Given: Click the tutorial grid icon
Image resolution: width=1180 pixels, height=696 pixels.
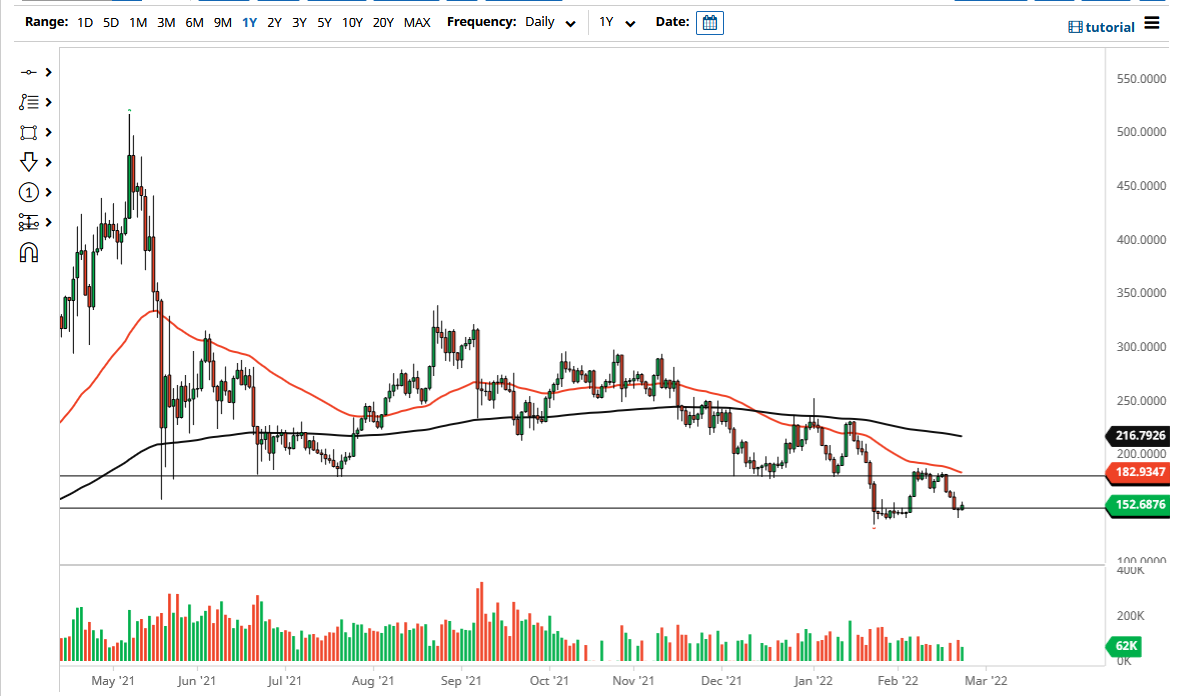Looking at the screenshot, I should tap(1074, 26).
